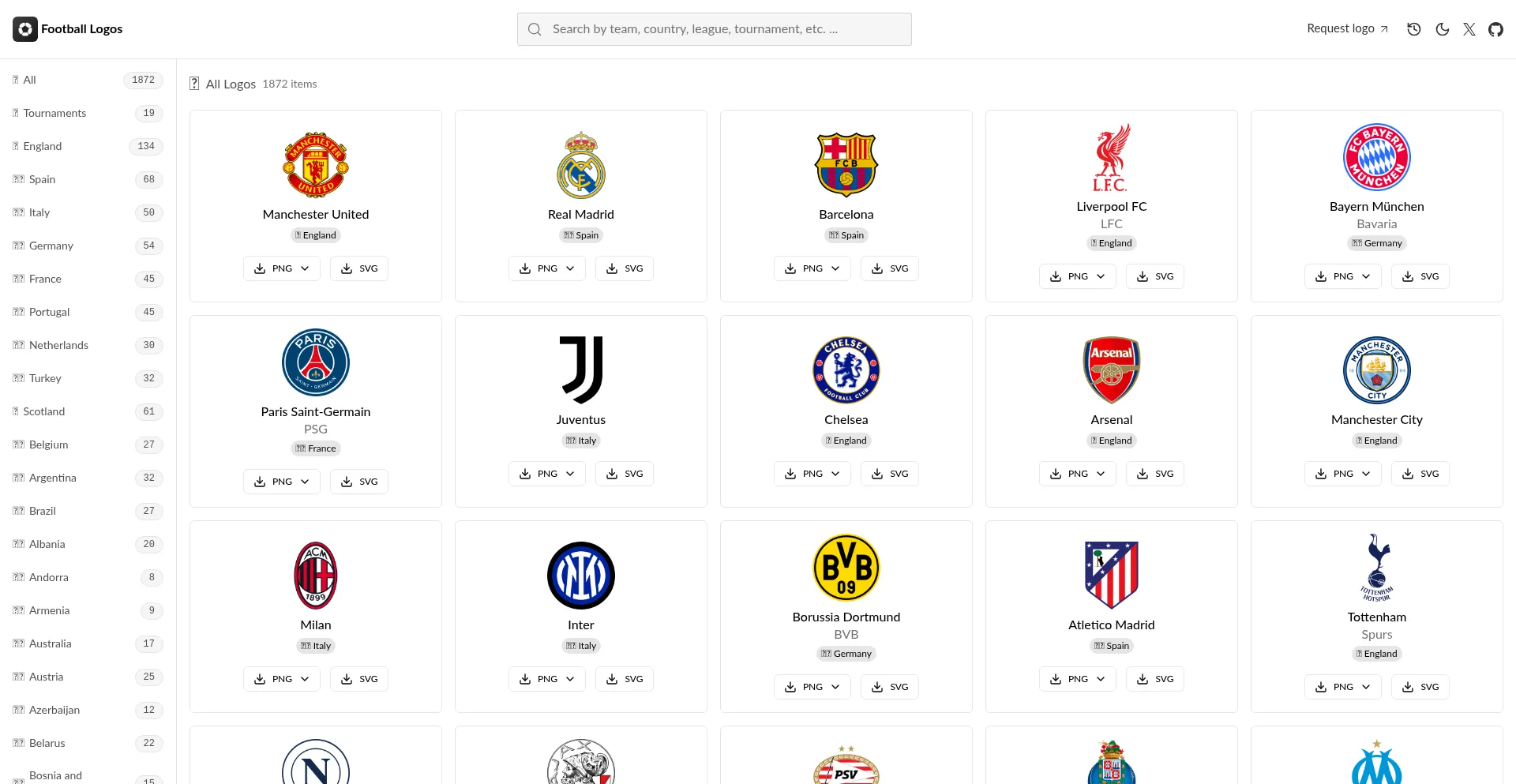Select England category in sidebar
1516x784 pixels.
pyautogui.click(x=43, y=146)
